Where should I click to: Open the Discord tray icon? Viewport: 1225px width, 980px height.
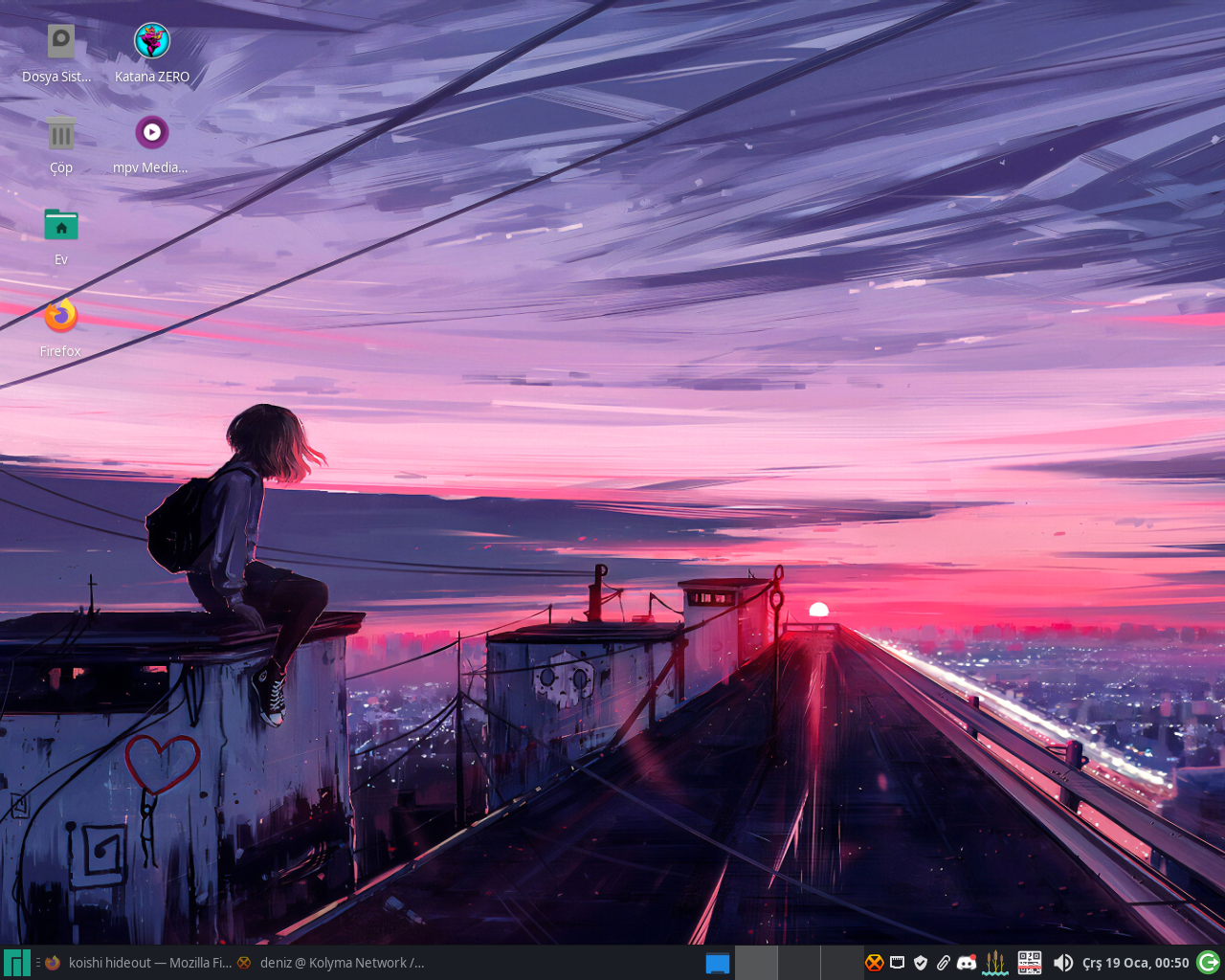point(967,963)
